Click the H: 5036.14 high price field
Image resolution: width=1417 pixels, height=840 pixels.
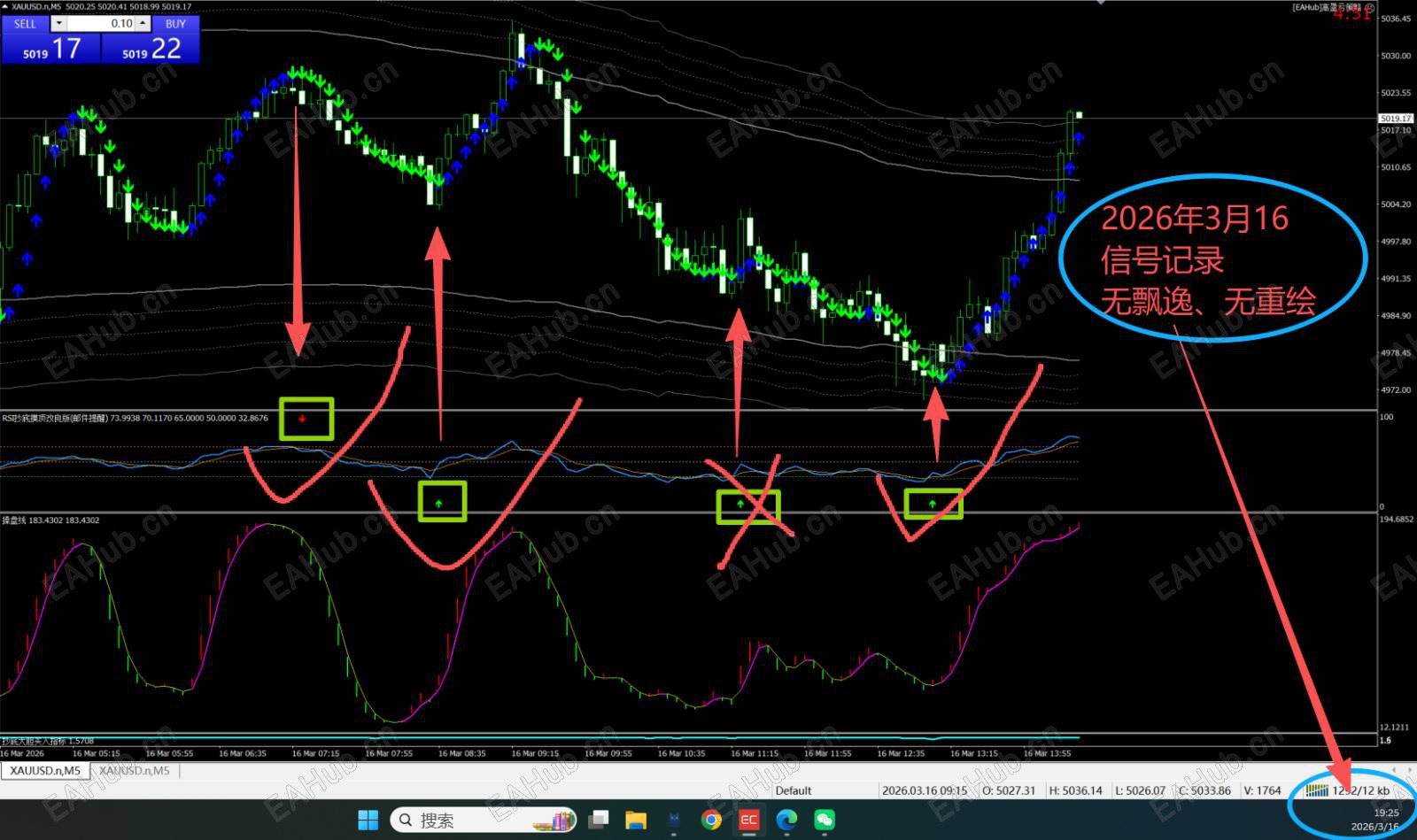1076,790
